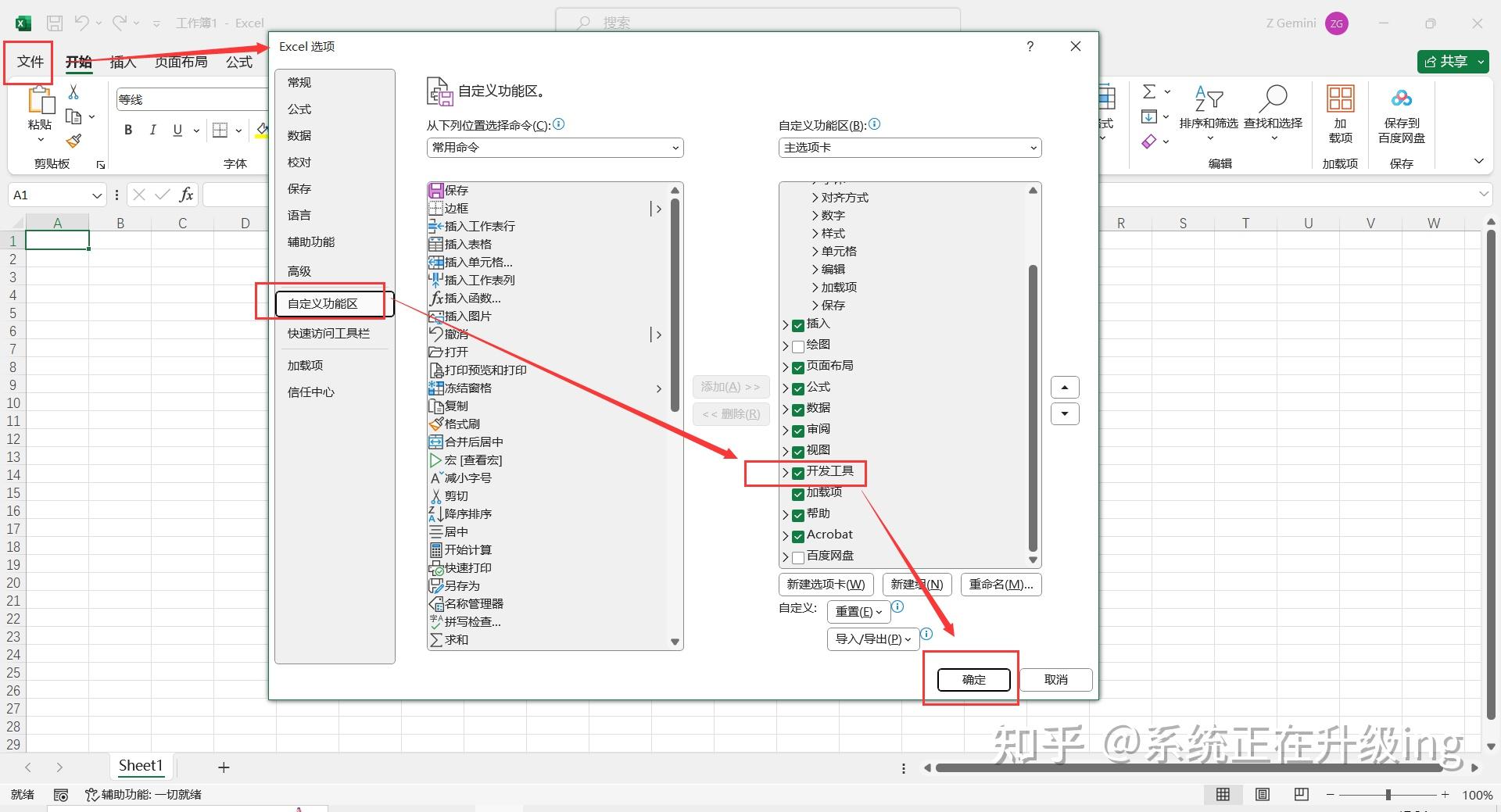Toggle the 视图 tab checkbox

pyautogui.click(x=798, y=452)
